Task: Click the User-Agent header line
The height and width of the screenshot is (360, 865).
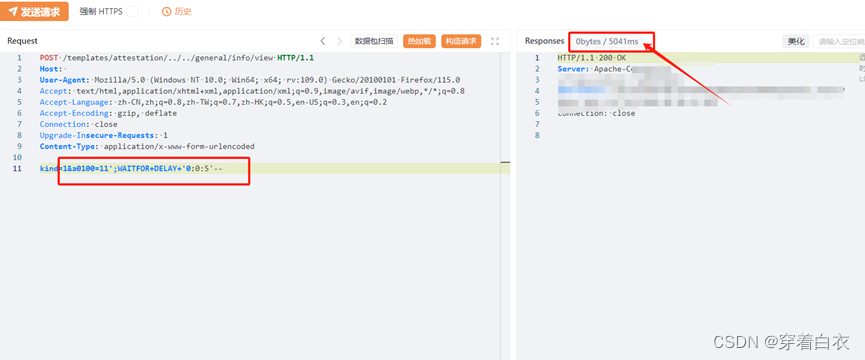Action: [250, 80]
